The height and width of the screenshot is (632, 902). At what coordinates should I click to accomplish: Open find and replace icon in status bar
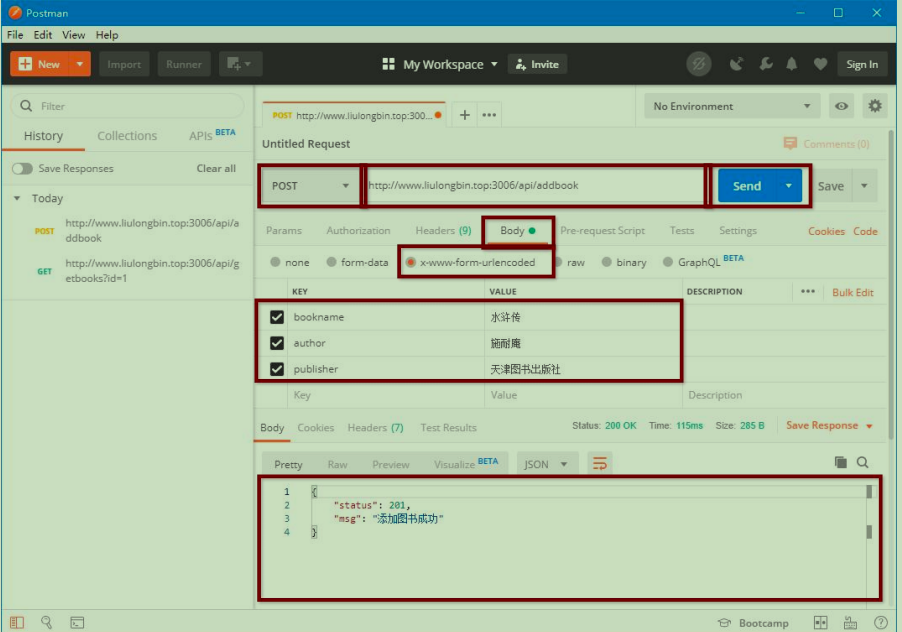[x=47, y=622]
